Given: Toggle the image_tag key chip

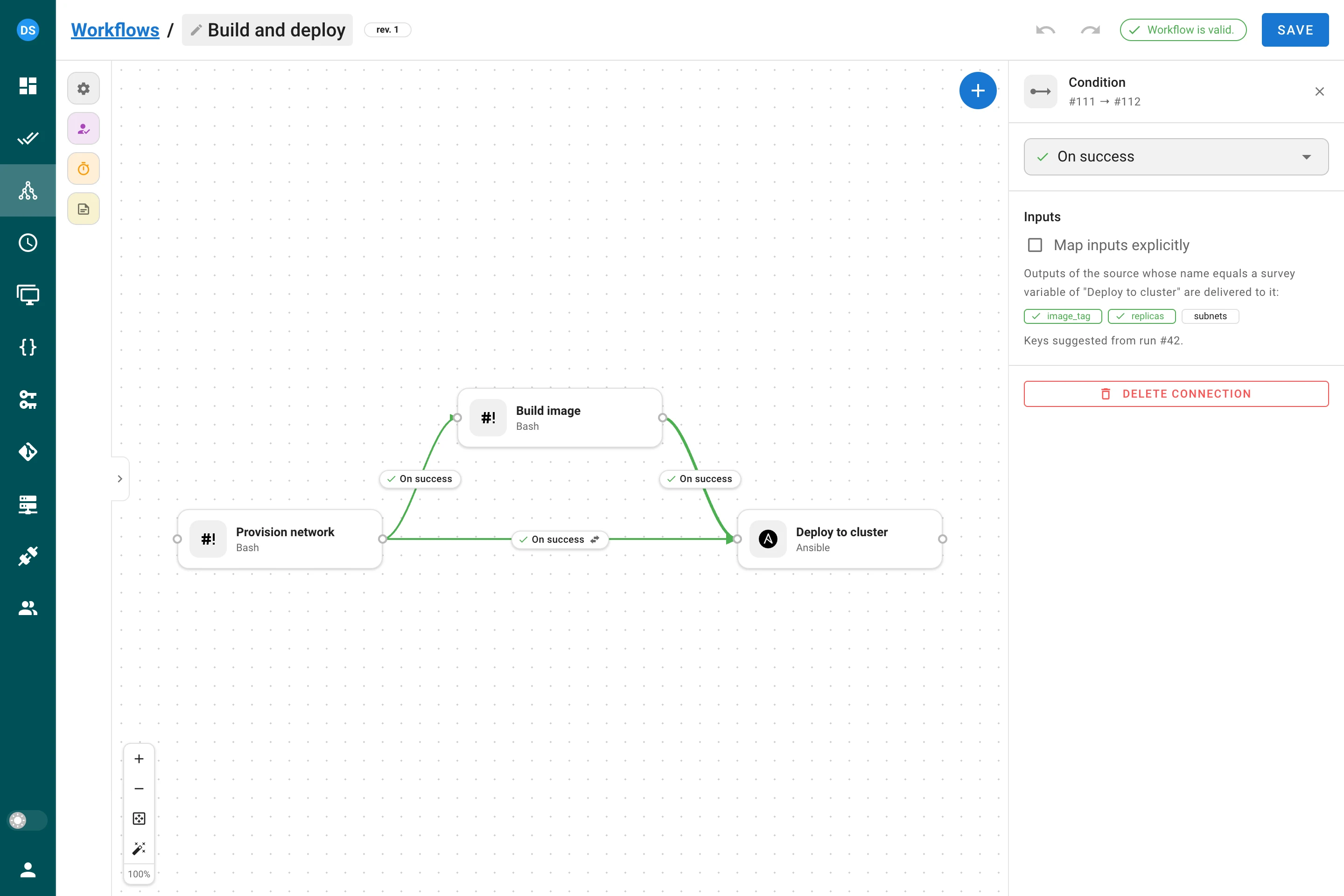Looking at the screenshot, I should (1062, 316).
